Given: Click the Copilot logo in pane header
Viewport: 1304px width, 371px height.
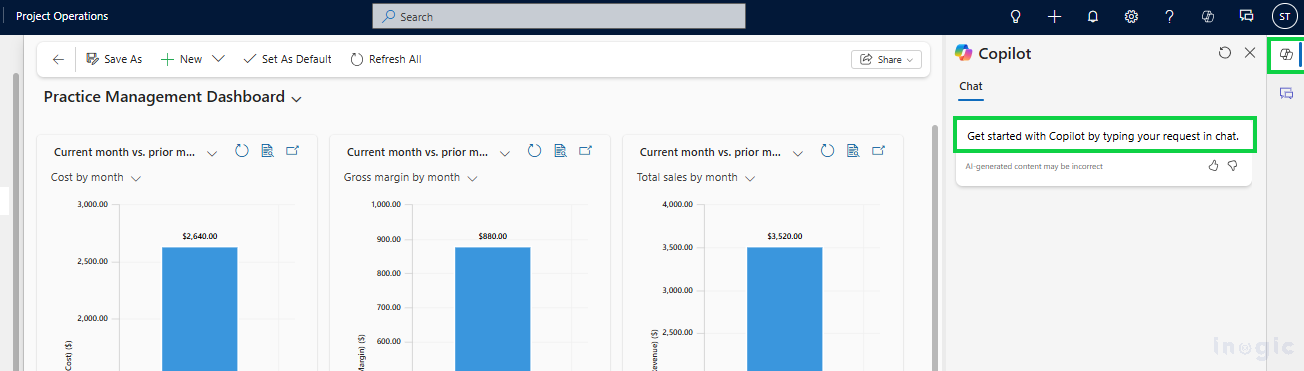Looking at the screenshot, I should point(964,53).
